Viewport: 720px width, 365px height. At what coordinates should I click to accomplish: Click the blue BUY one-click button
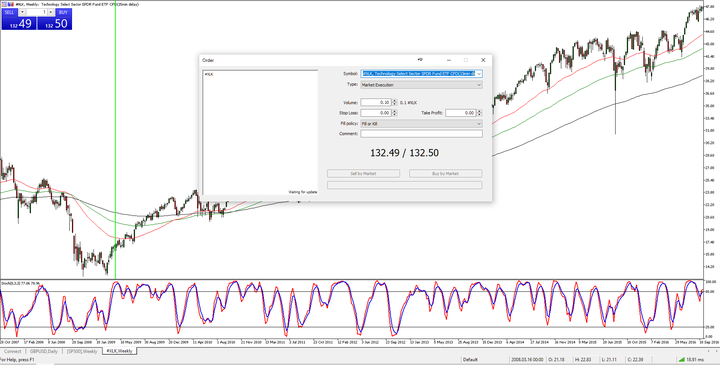[x=63, y=12]
